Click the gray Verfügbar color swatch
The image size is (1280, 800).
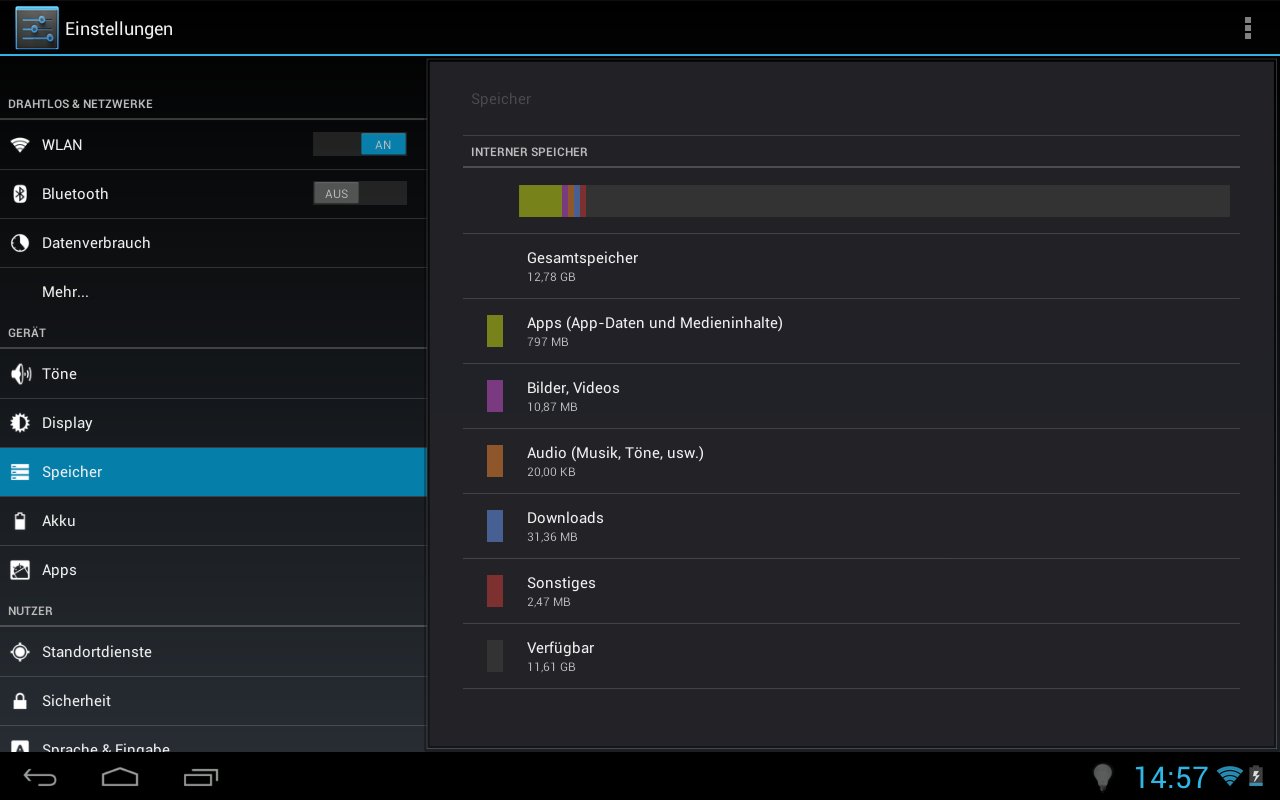[495, 656]
